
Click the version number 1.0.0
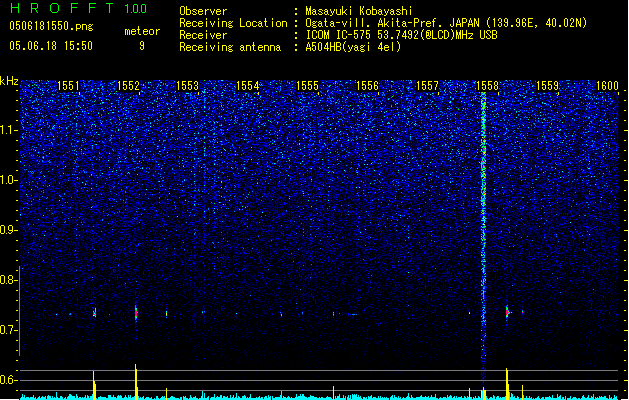point(136,9)
